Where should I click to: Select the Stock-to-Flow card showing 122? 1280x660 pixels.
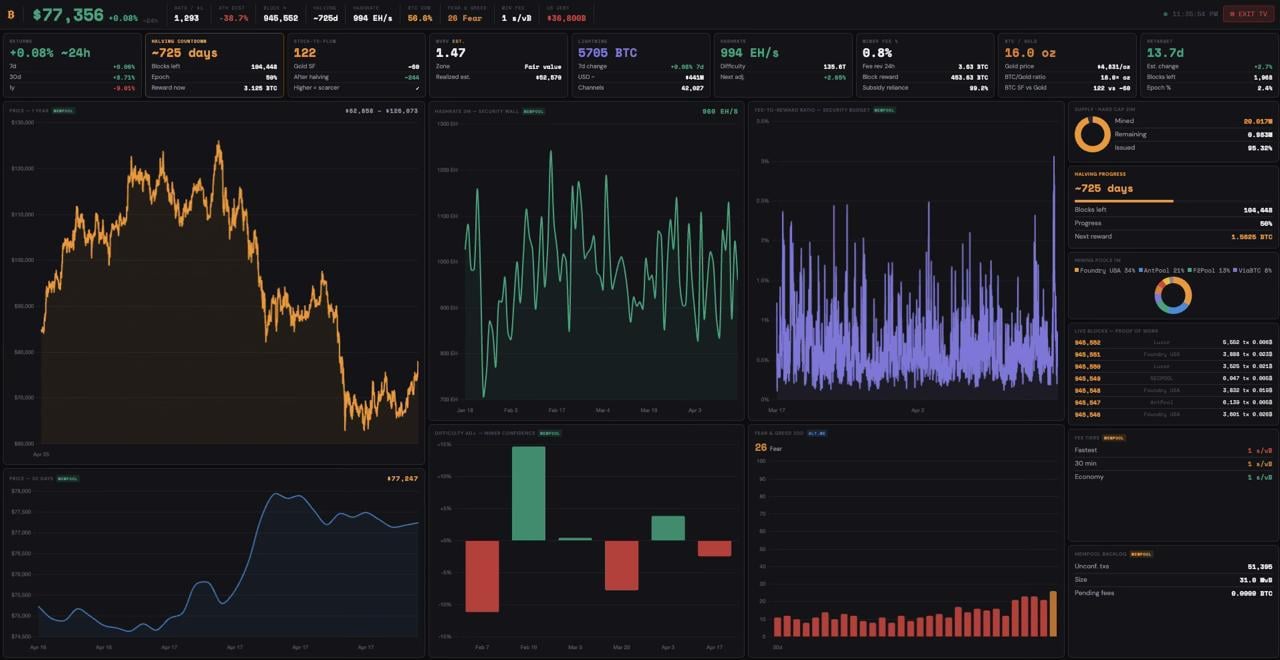click(x=356, y=65)
